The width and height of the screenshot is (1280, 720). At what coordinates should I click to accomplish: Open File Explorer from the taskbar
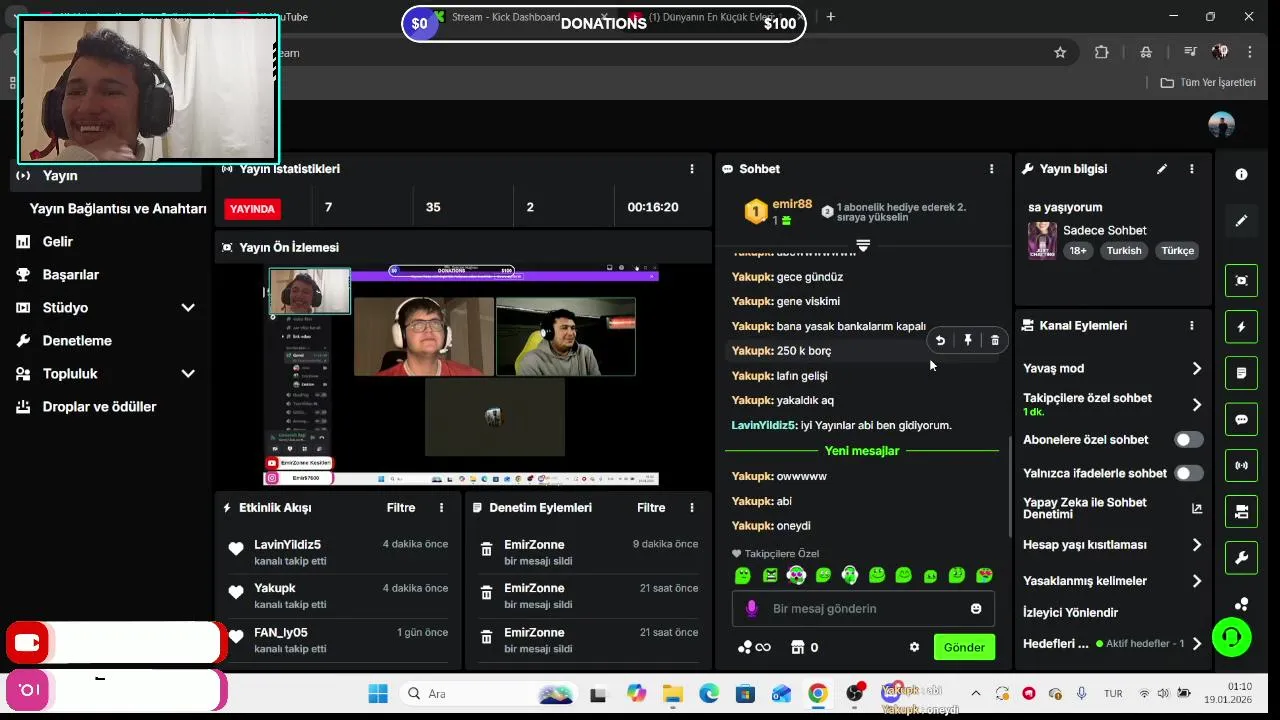(x=672, y=693)
